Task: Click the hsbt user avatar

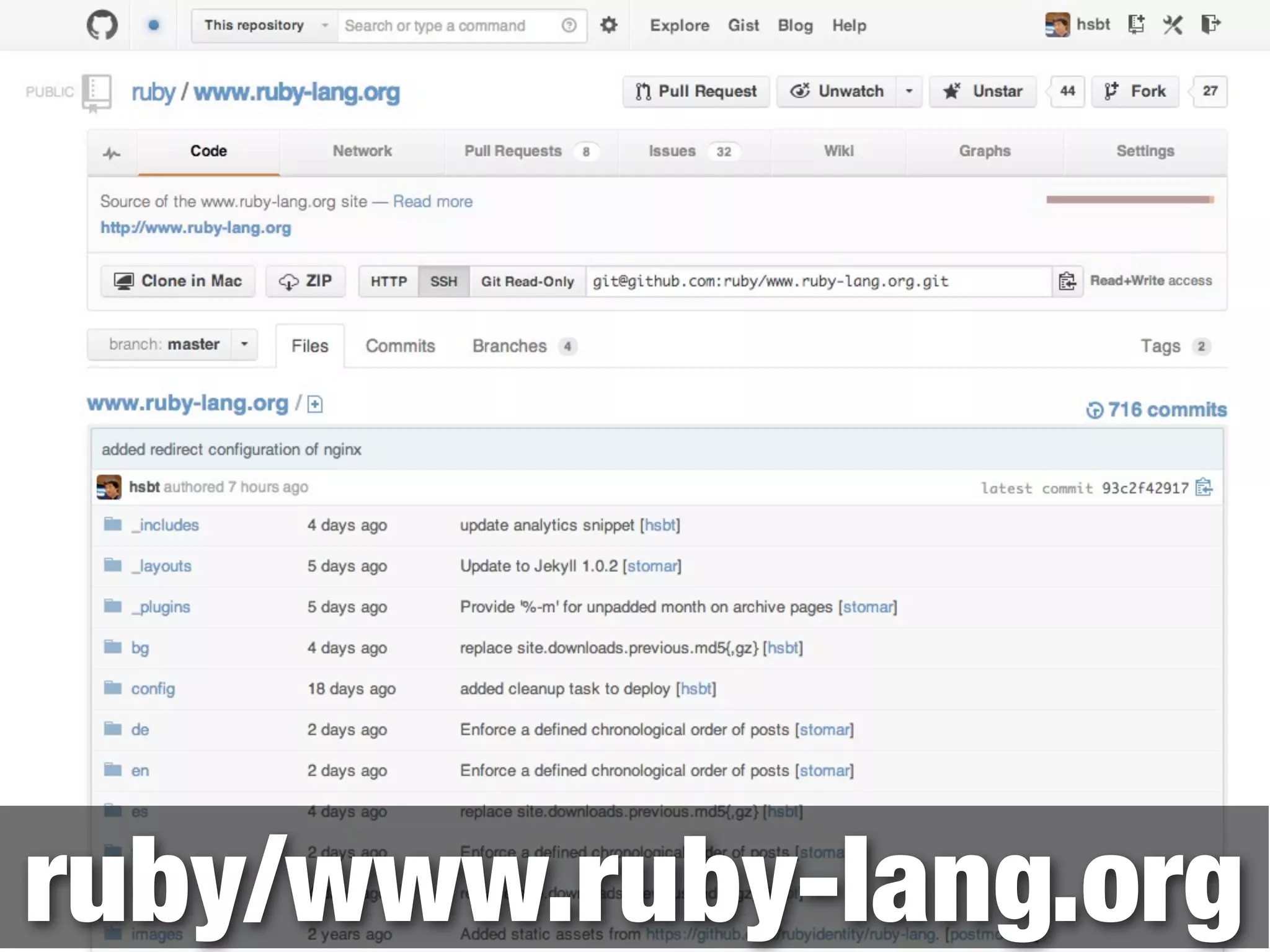Action: [1057, 25]
